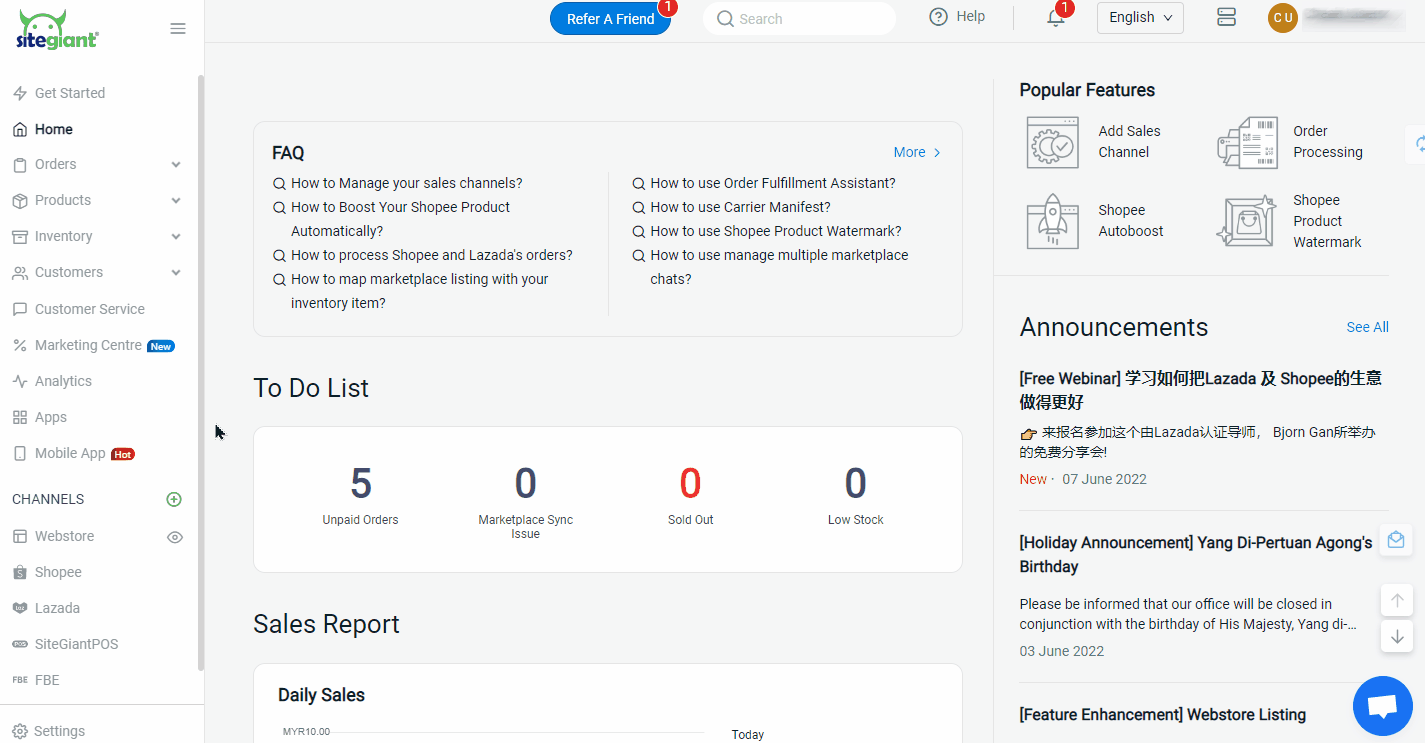Click the SiteGiant logo
The width and height of the screenshot is (1425, 743).
tap(57, 30)
